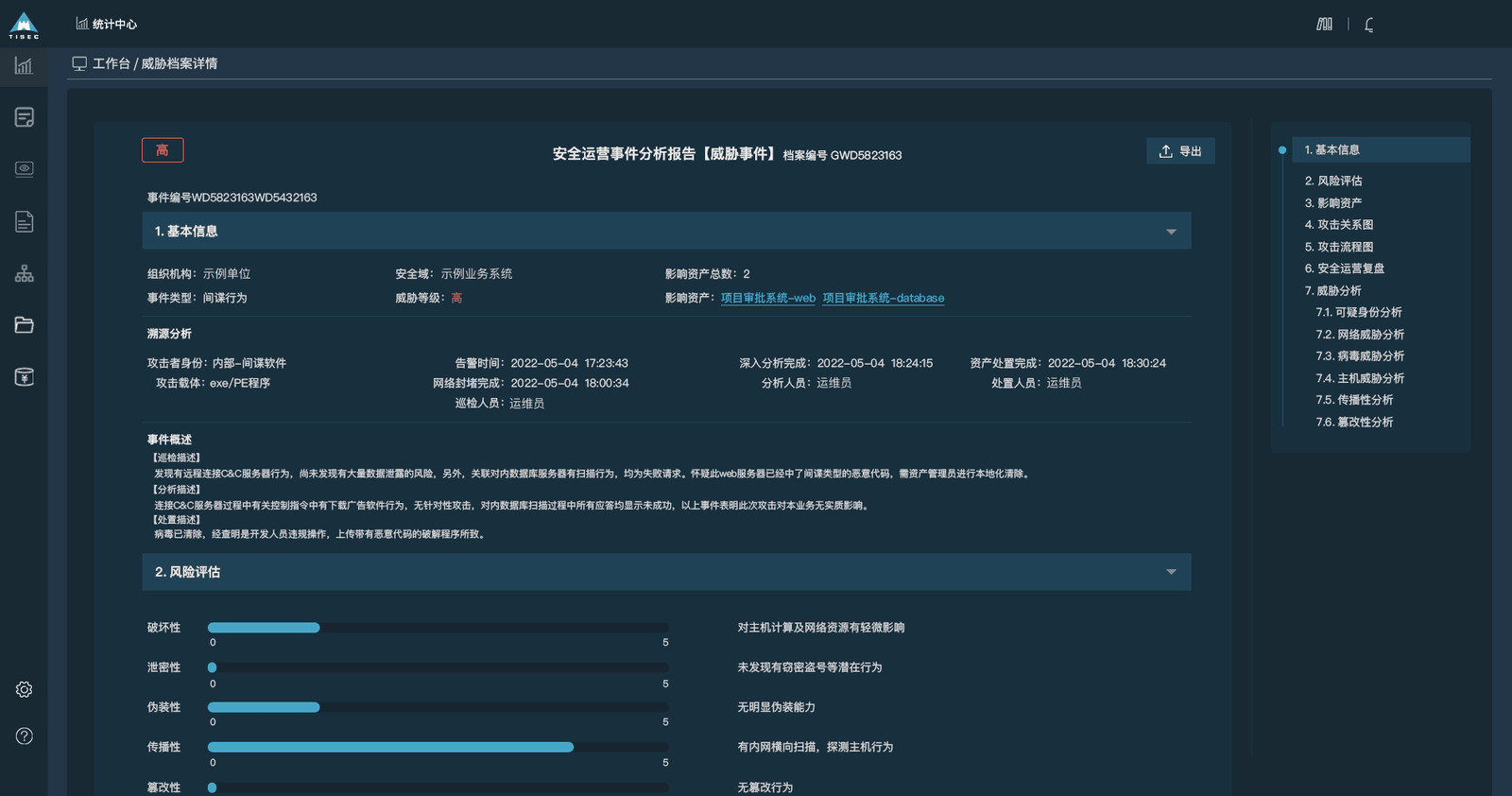Open help question mark icon
This screenshot has width=1512, height=796.
25,735
